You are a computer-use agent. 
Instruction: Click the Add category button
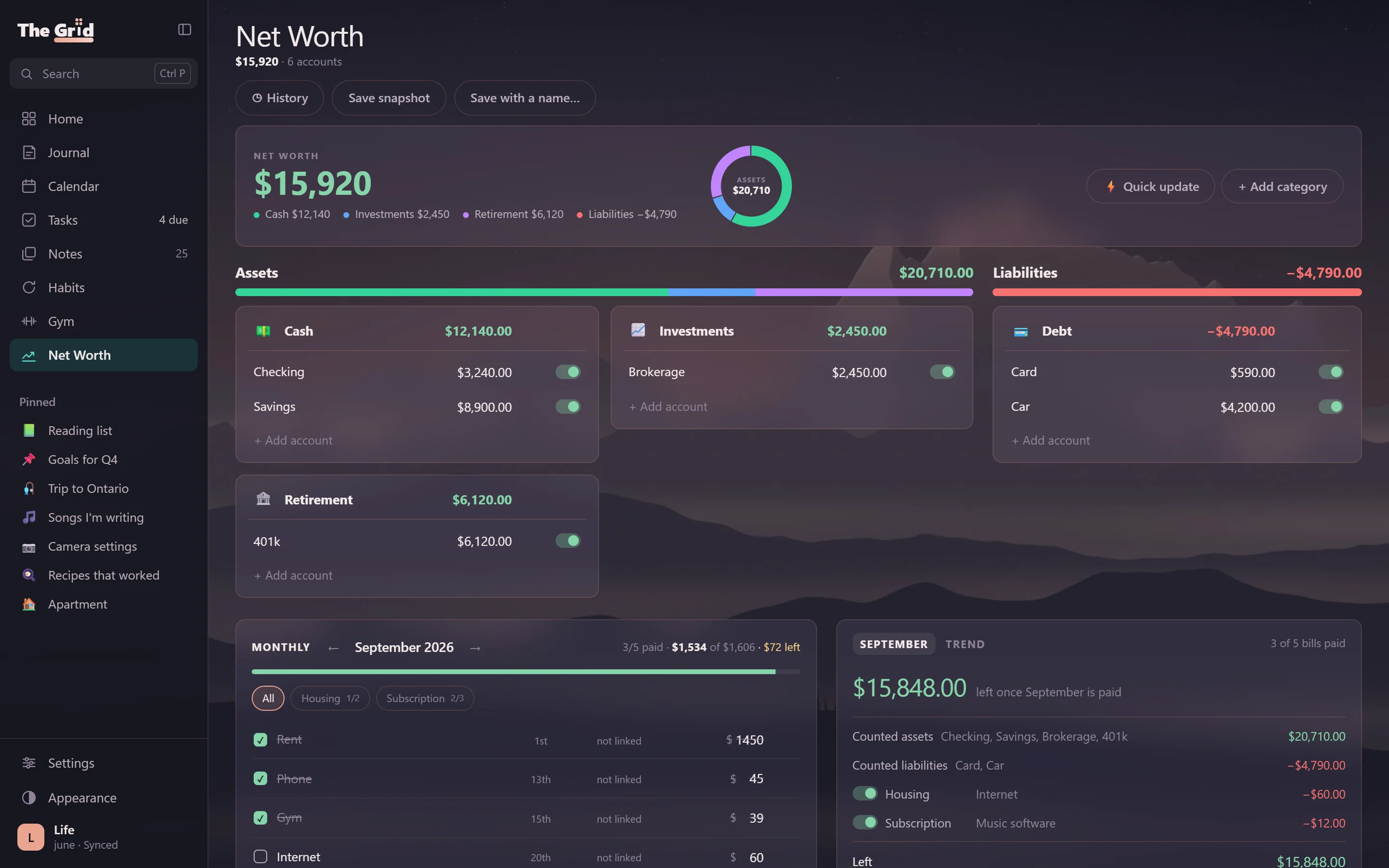click(x=1282, y=187)
